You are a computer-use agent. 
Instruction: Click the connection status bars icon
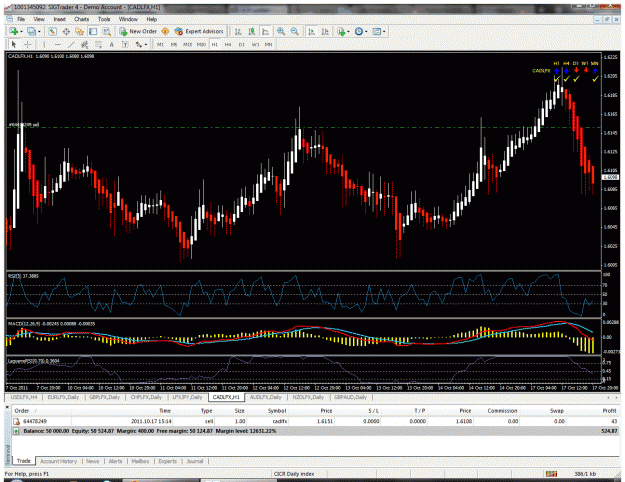tap(552, 474)
